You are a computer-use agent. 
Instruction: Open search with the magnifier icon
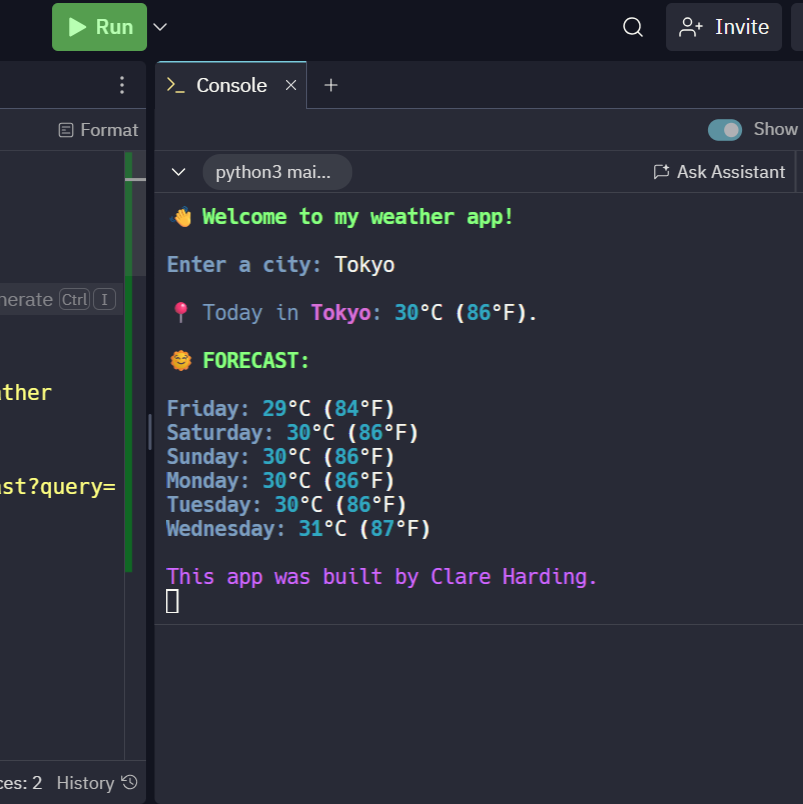point(633,27)
